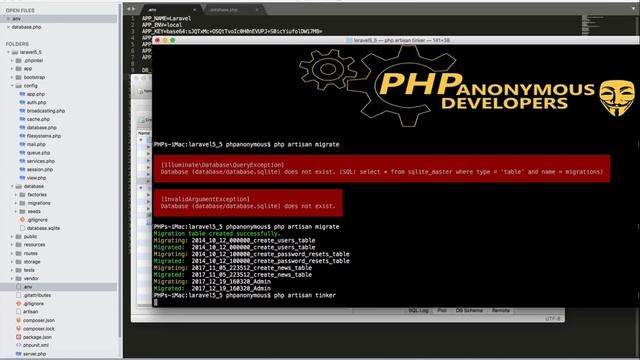
Task: Open DB Schema tab in background window
Action: 469,311
